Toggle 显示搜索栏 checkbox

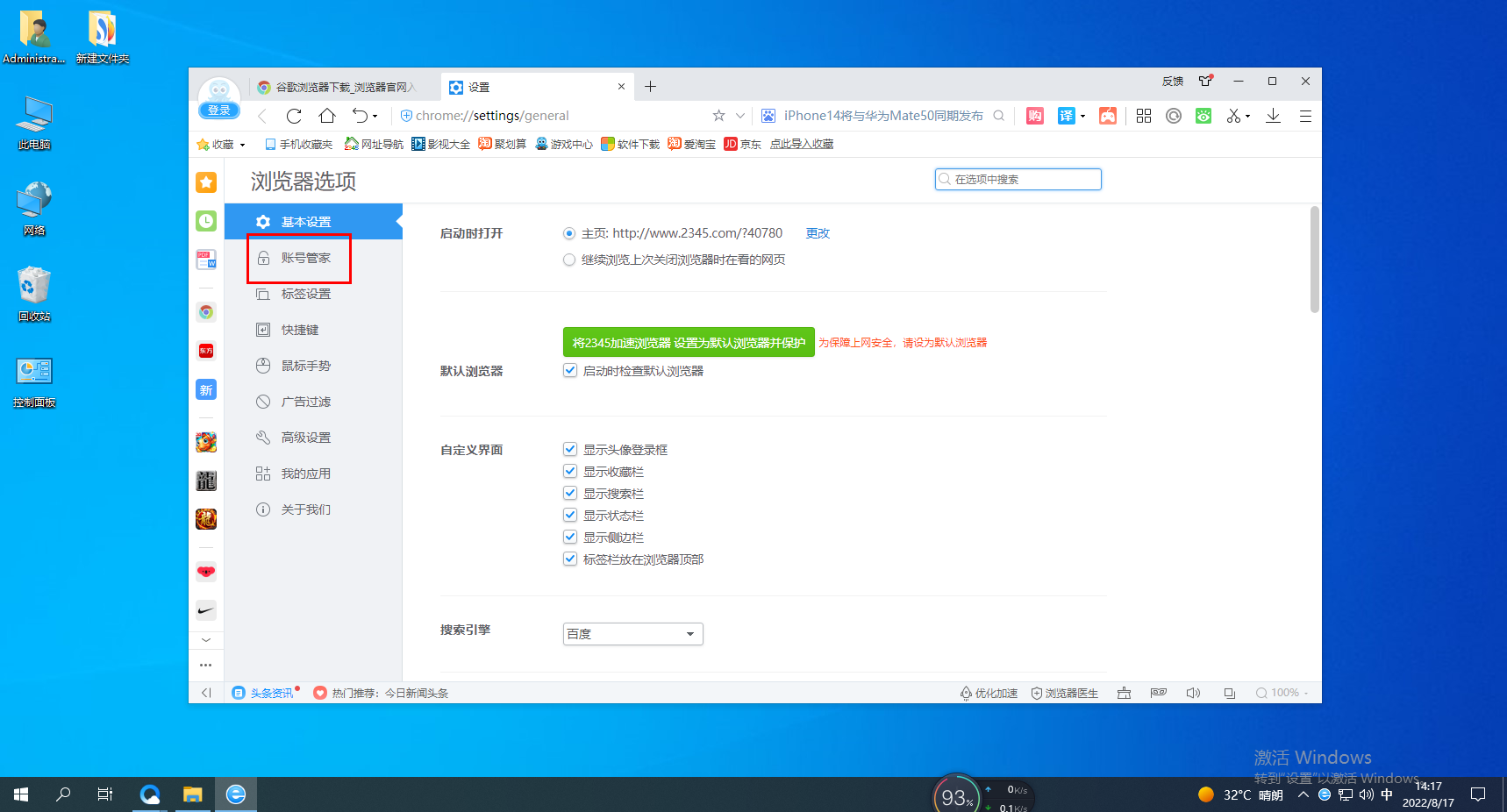(570, 493)
